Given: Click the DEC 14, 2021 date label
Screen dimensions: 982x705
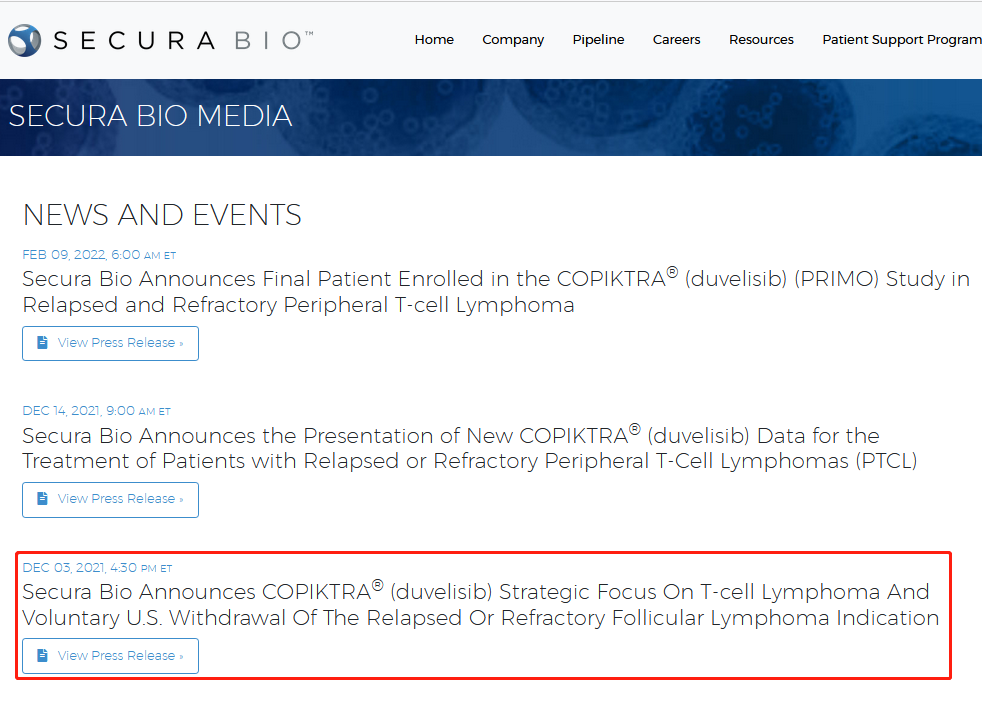Looking at the screenshot, I should 96,411.
